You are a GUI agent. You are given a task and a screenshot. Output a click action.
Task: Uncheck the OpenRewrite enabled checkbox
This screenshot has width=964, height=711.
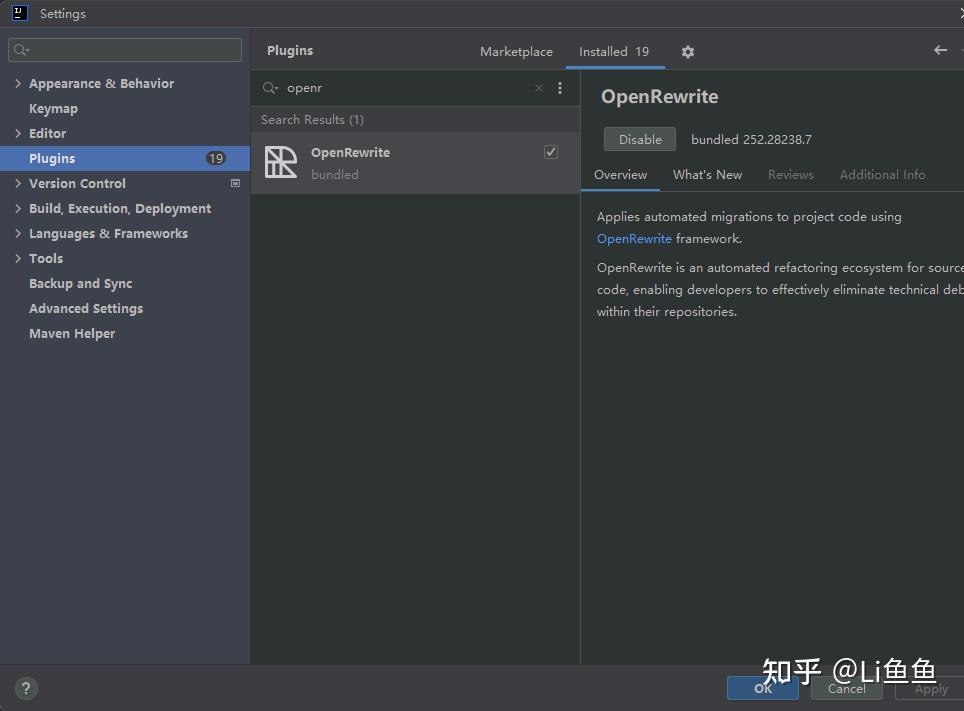click(550, 151)
